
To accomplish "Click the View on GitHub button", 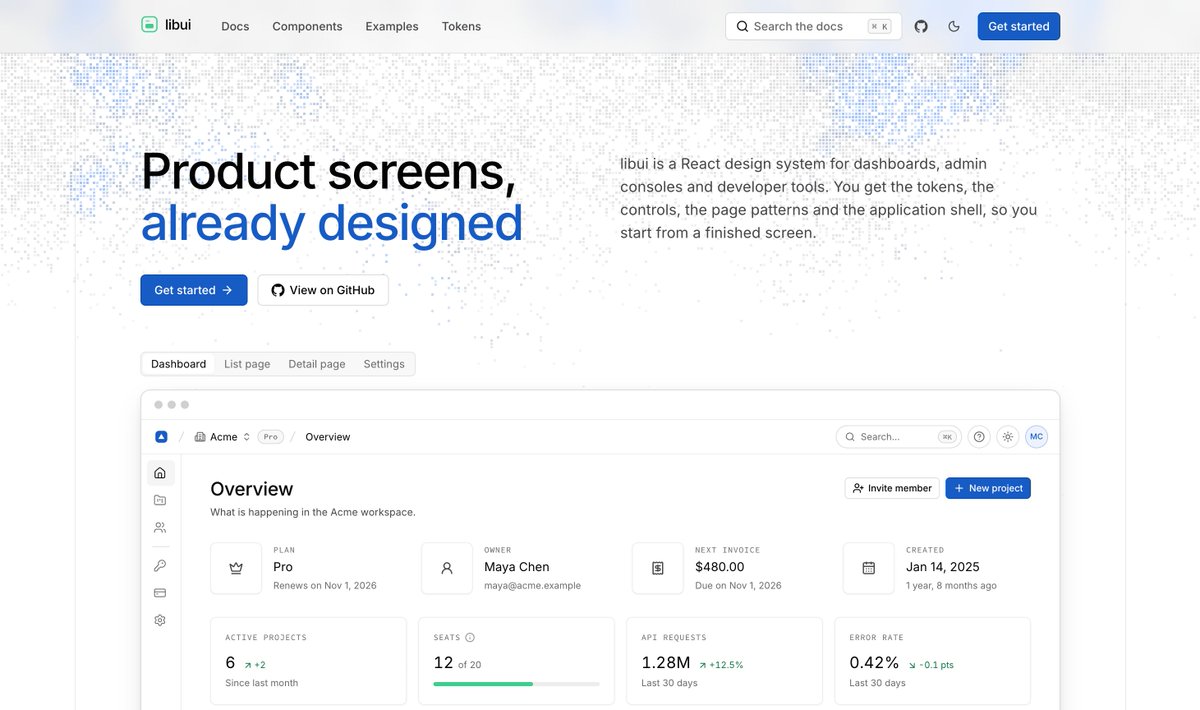I will (x=323, y=290).
